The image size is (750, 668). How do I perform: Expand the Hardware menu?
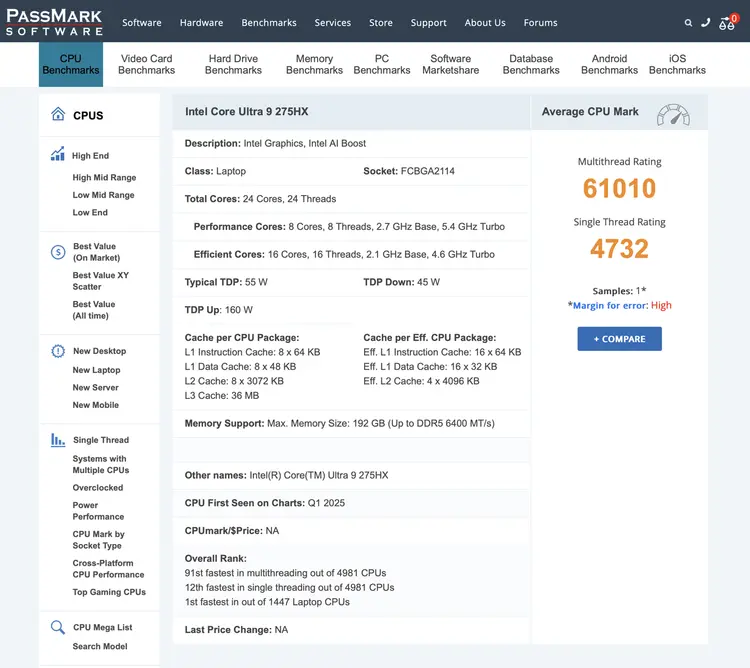(201, 22)
